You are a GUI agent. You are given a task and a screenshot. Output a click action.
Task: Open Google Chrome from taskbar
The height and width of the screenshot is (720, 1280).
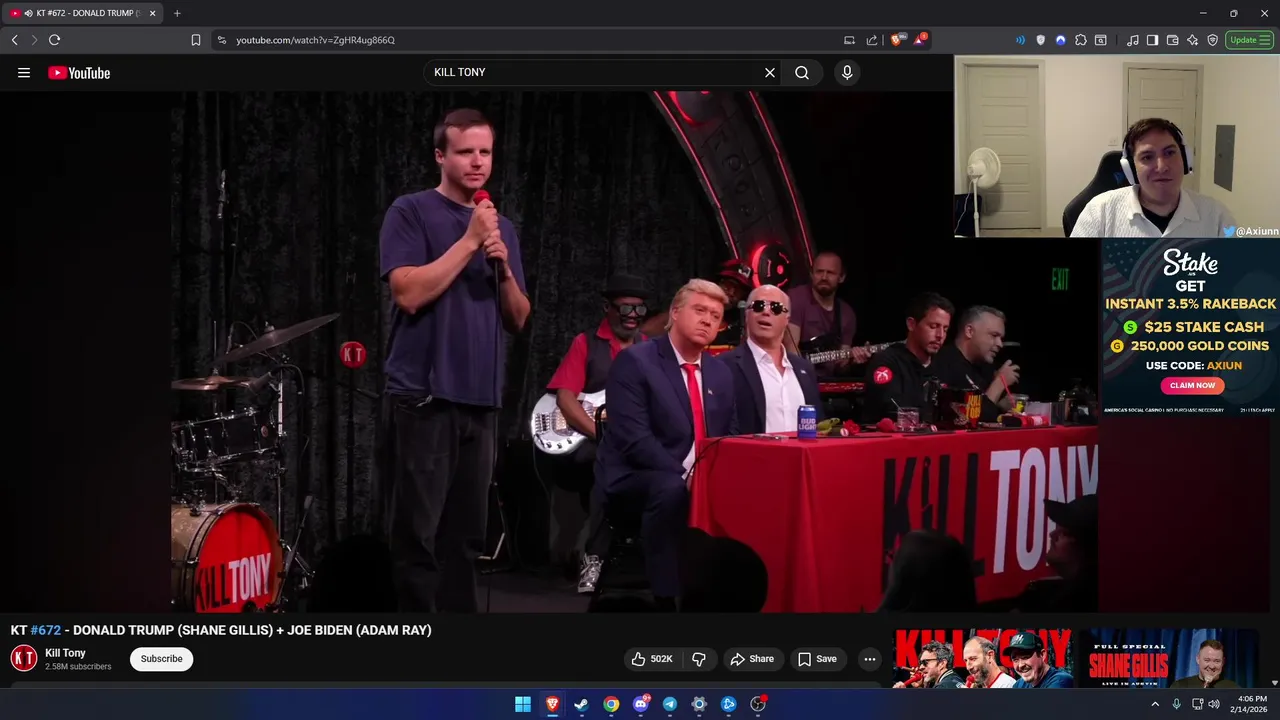611,704
